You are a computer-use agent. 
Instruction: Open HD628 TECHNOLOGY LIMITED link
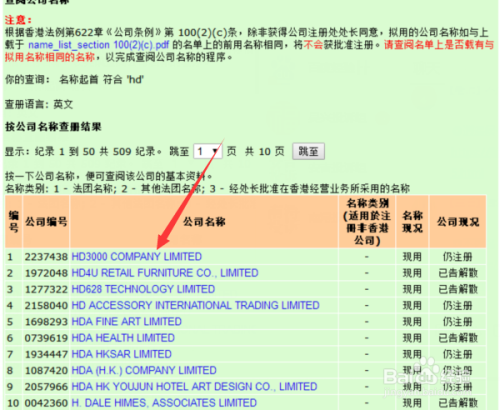coord(143,289)
